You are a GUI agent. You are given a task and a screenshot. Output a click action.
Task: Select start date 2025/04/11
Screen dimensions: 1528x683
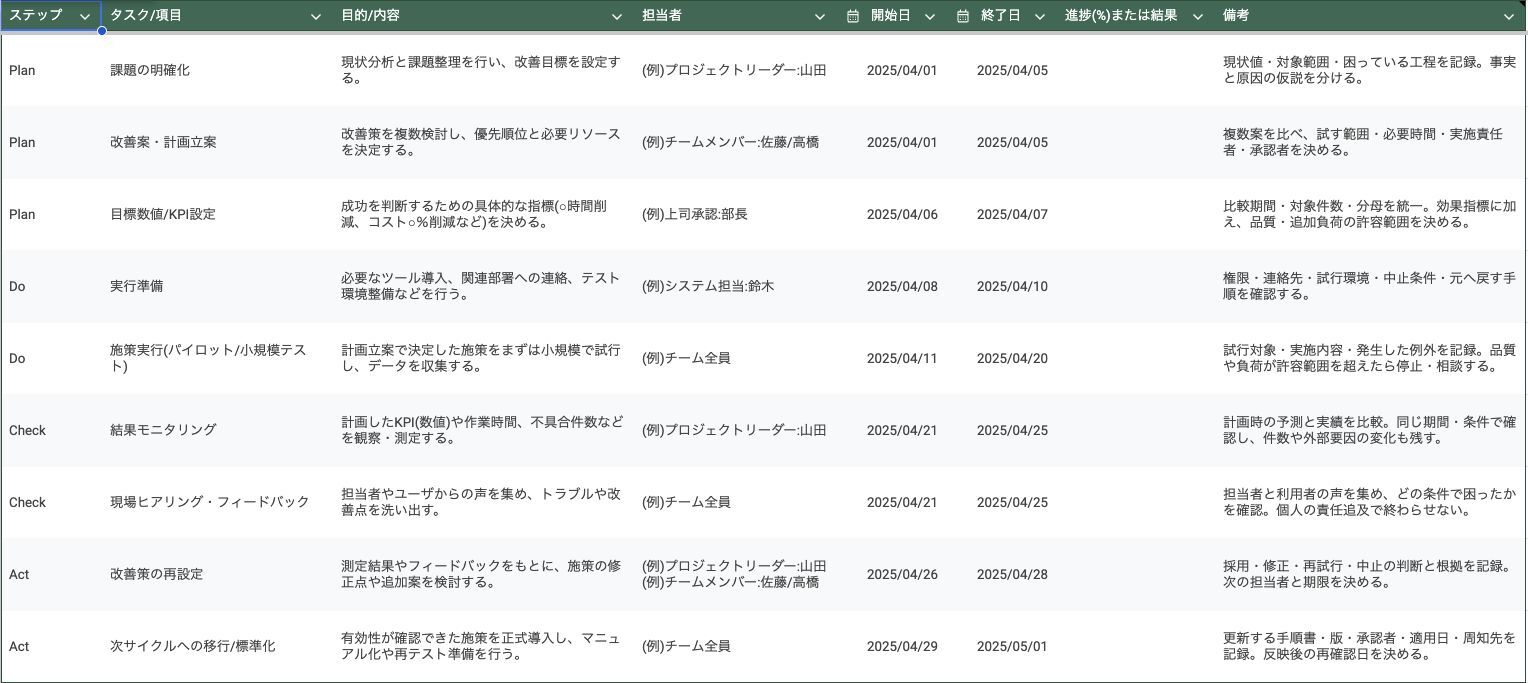pyautogui.click(x=902, y=358)
